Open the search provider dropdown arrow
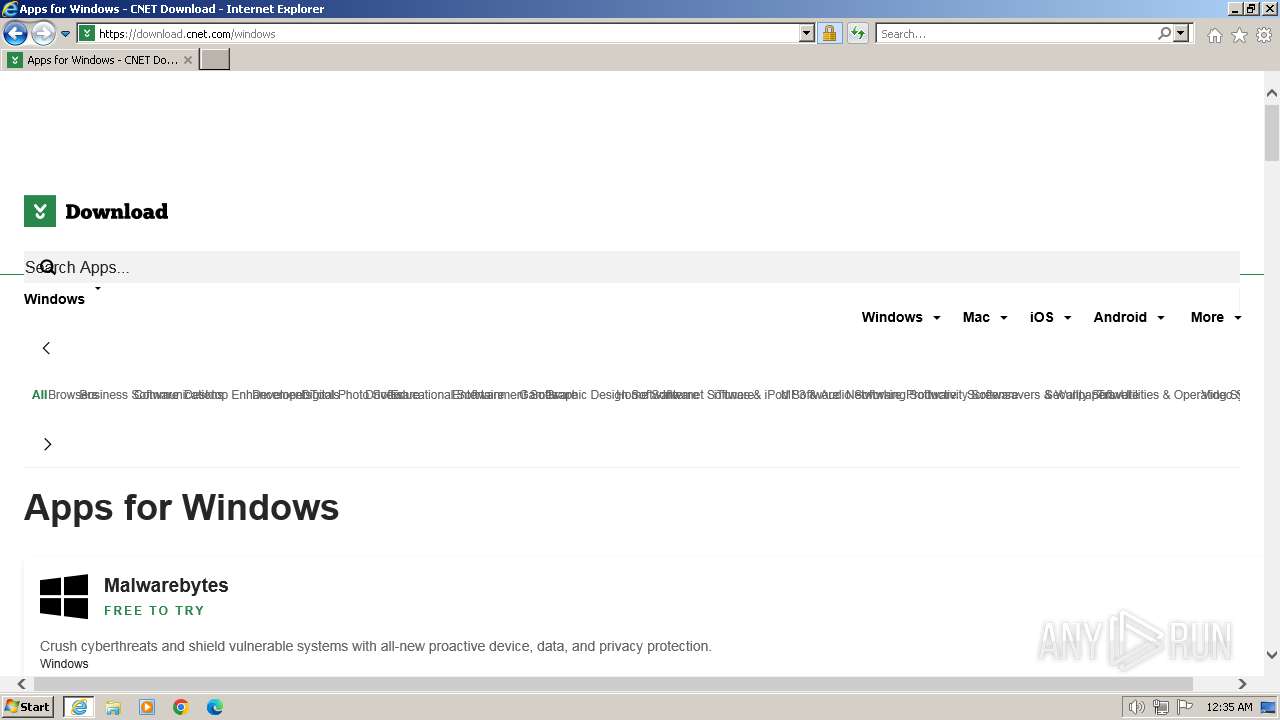This screenshot has width=1280, height=720. pos(1181,33)
